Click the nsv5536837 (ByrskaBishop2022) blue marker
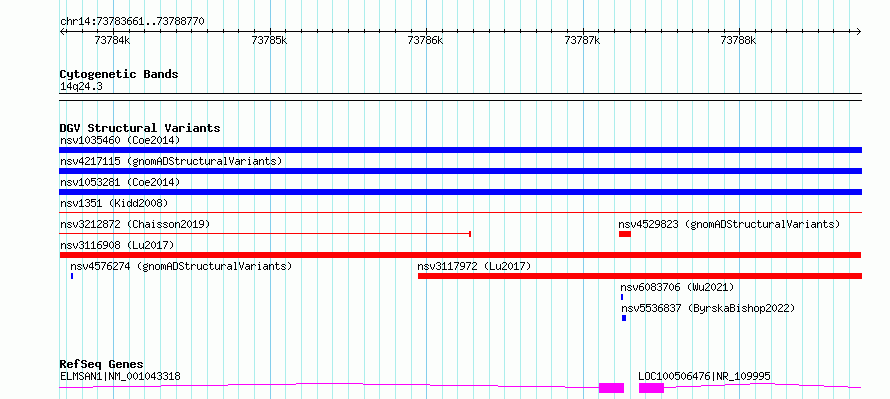 (624, 318)
